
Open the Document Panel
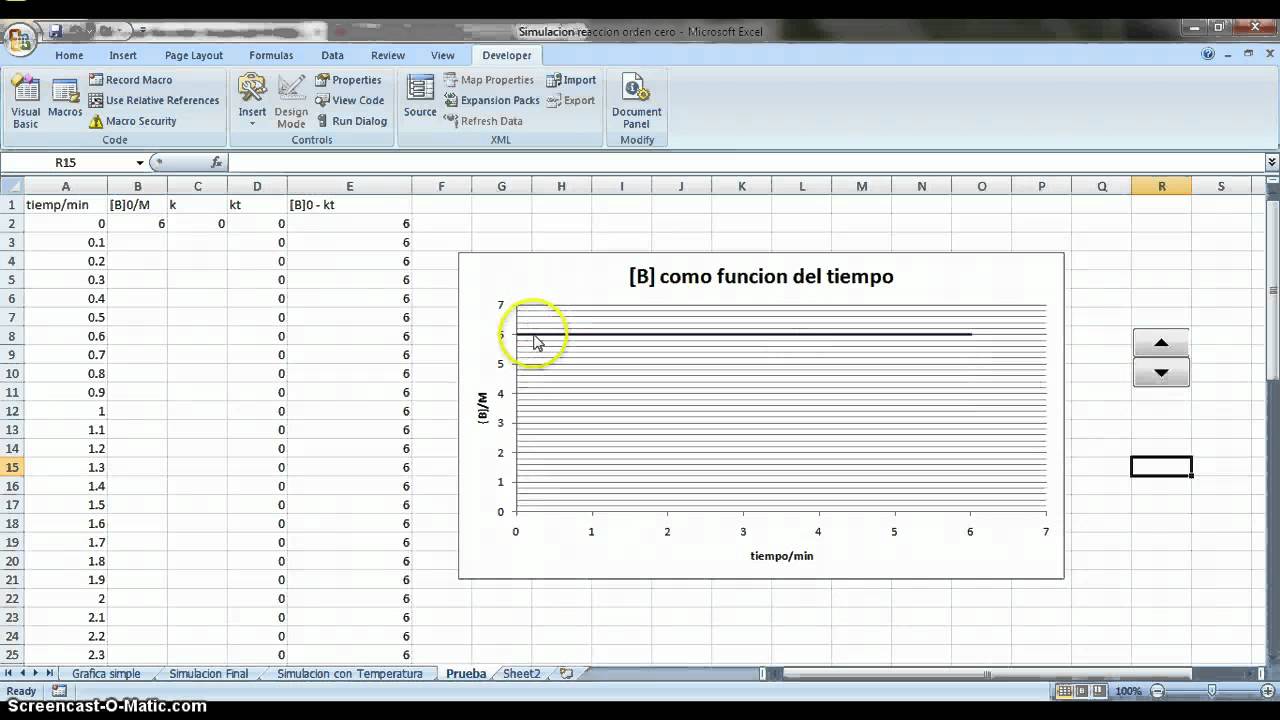[637, 102]
